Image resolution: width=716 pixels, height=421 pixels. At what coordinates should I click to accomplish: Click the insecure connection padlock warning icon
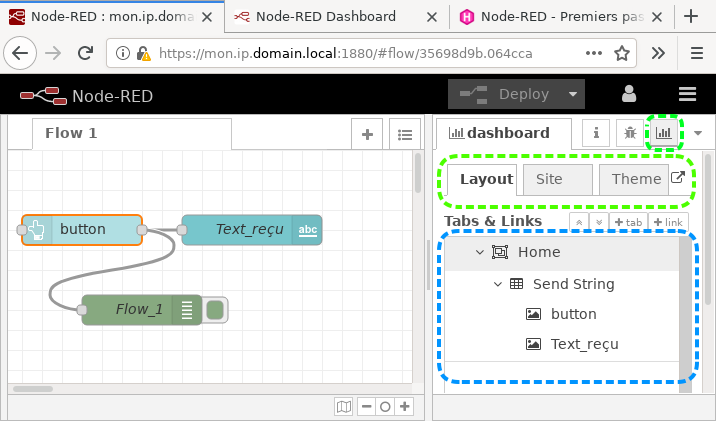[143, 53]
